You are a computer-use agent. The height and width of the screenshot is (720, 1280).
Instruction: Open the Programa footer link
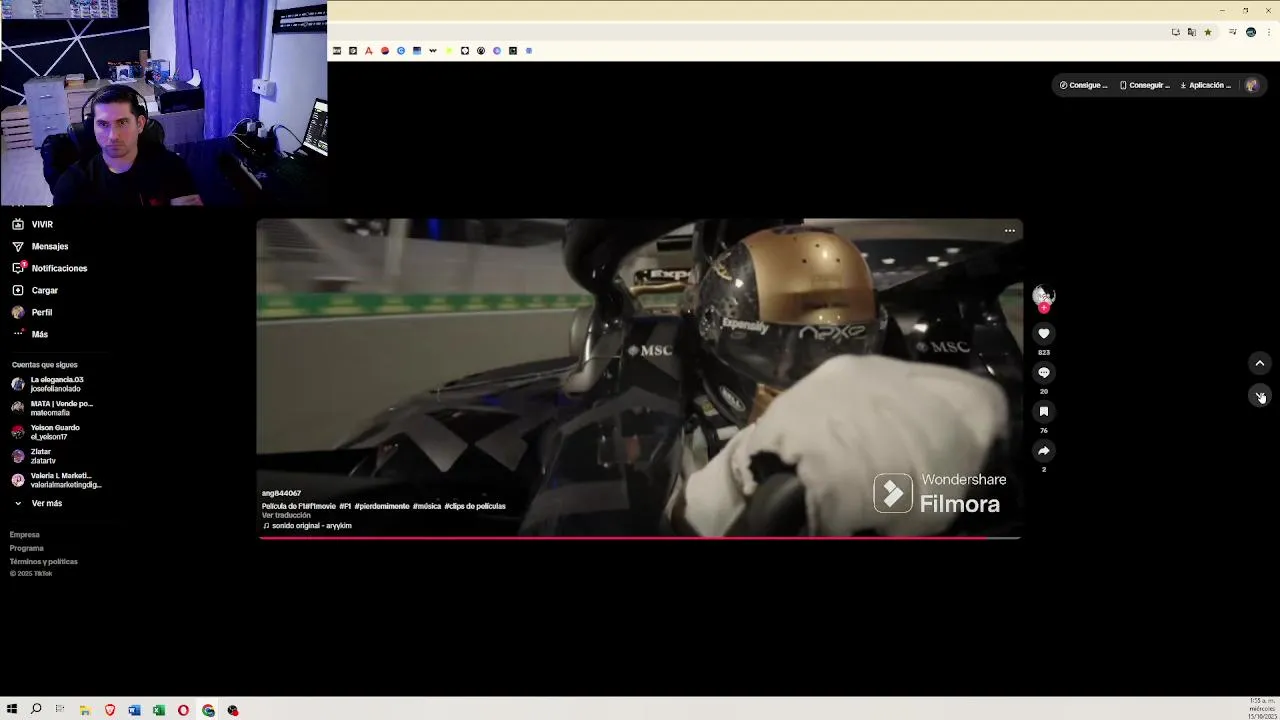coord(27,548)
